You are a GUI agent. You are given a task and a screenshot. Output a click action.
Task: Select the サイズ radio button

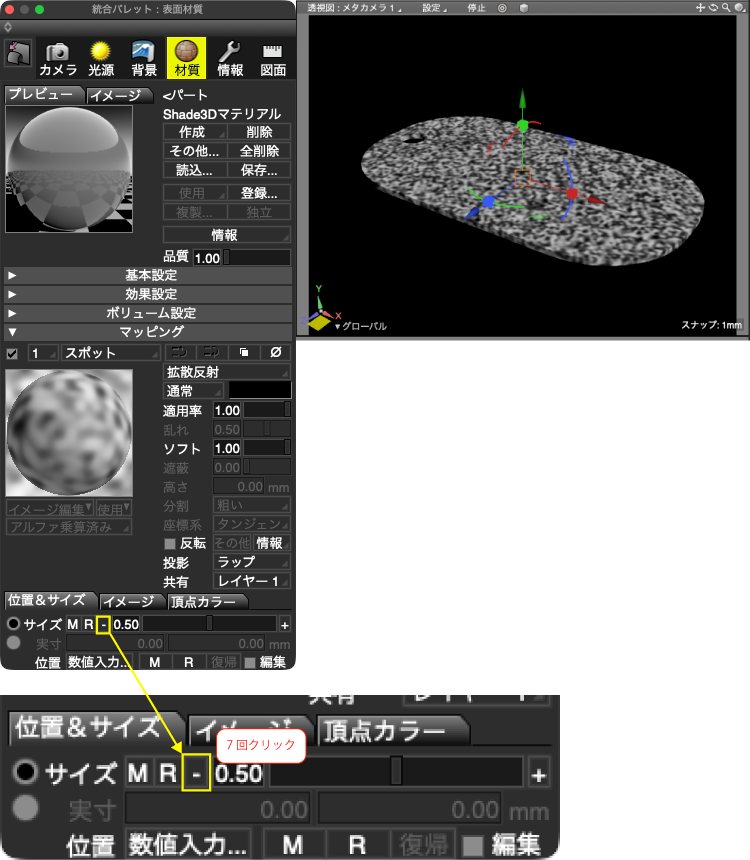[x=13, y=624]
